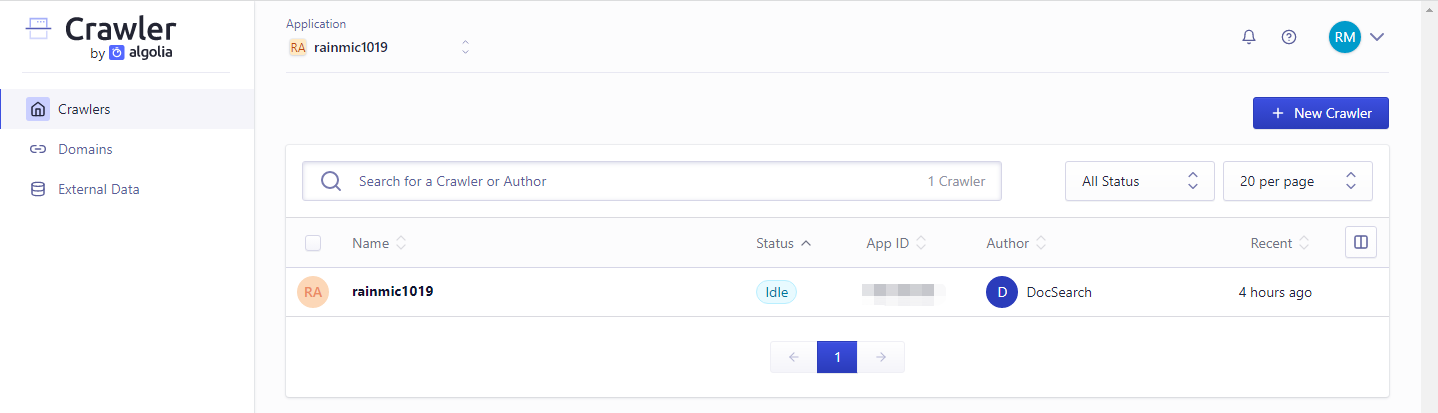The width and height of the screenshot is (1438, 413).
Task: Go to Crawlers in sidebar
Action: (x=127, y=109)
